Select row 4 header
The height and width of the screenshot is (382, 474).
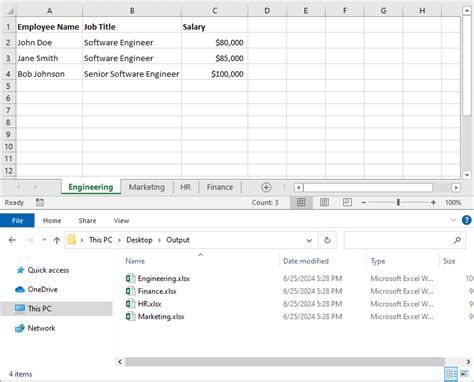8,74
